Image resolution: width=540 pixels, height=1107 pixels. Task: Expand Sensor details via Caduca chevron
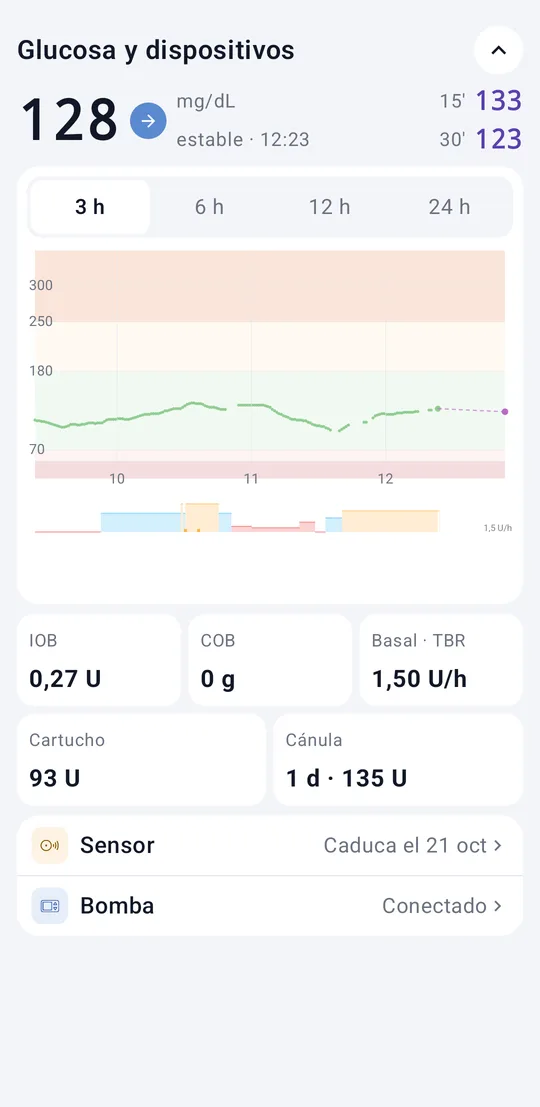click(498, 845)
